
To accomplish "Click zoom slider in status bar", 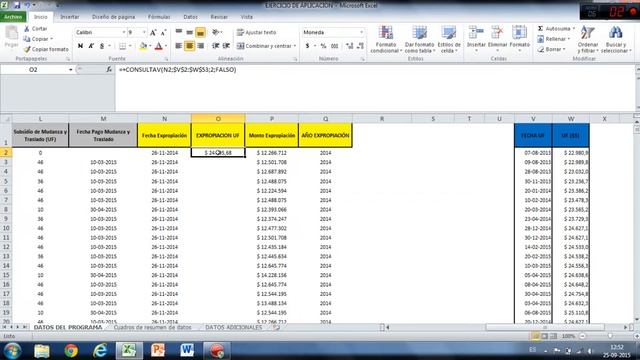I will tap(610, 336).
